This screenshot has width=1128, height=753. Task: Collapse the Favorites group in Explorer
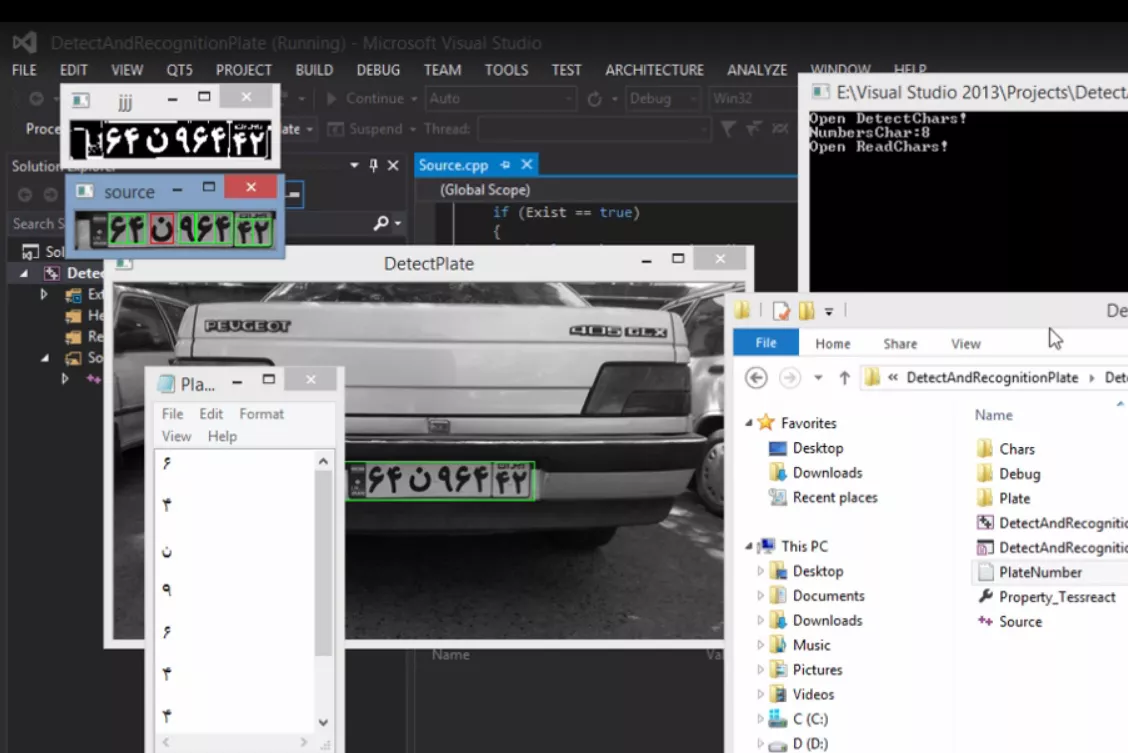[749, 423]
